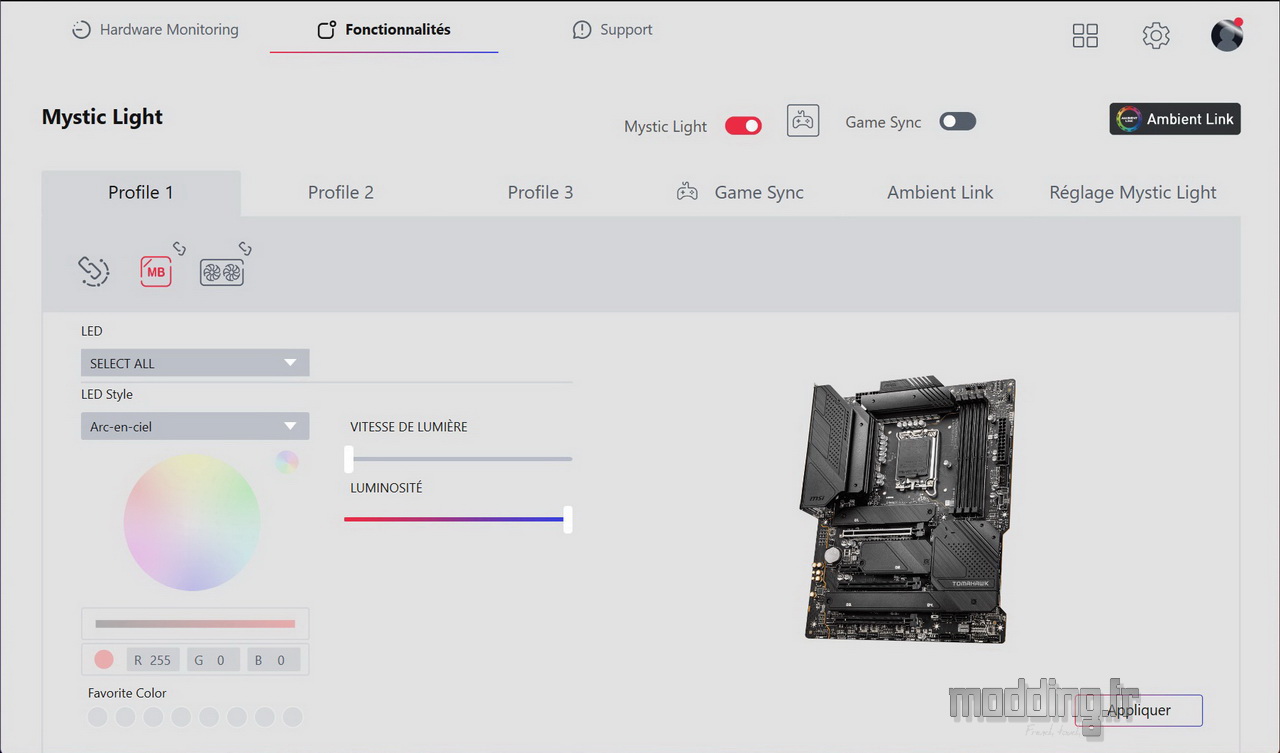The height and width of the screenshot is (753, 1280).
Task: Select the first Favorite Color slot
Action: [97, 717]
